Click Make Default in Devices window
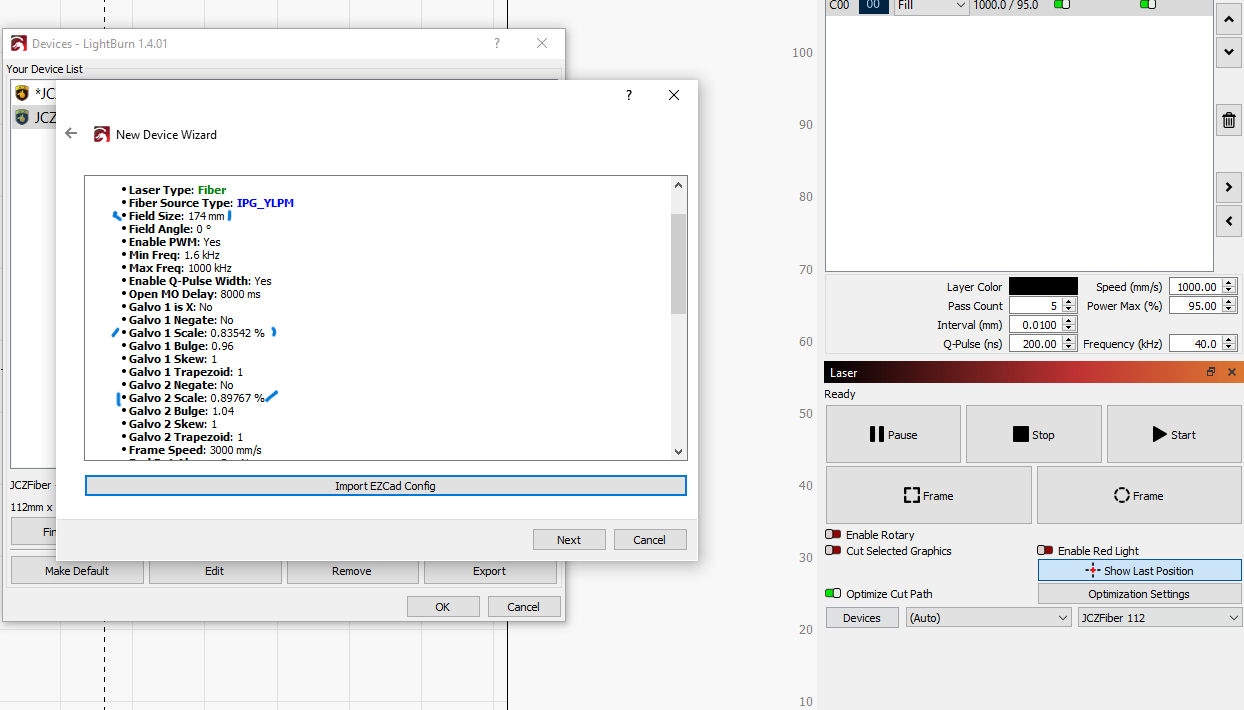 point(77,571)
